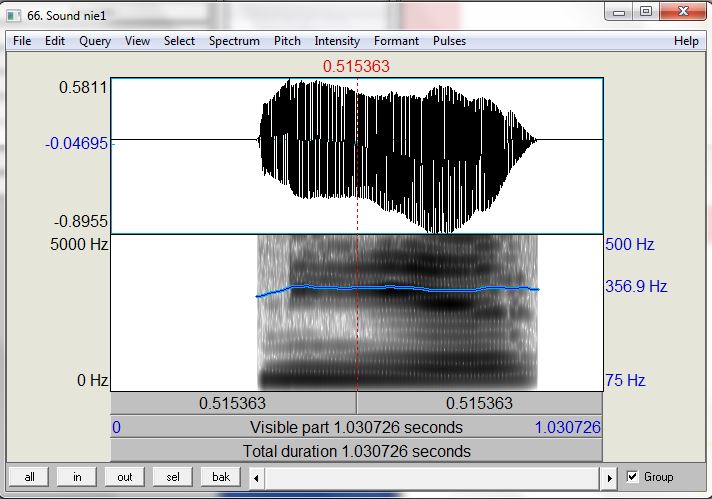Open the Pitch menu
The height and width of the screenshot is (499, 712).
pyautogui.click(x=287, y=41)
